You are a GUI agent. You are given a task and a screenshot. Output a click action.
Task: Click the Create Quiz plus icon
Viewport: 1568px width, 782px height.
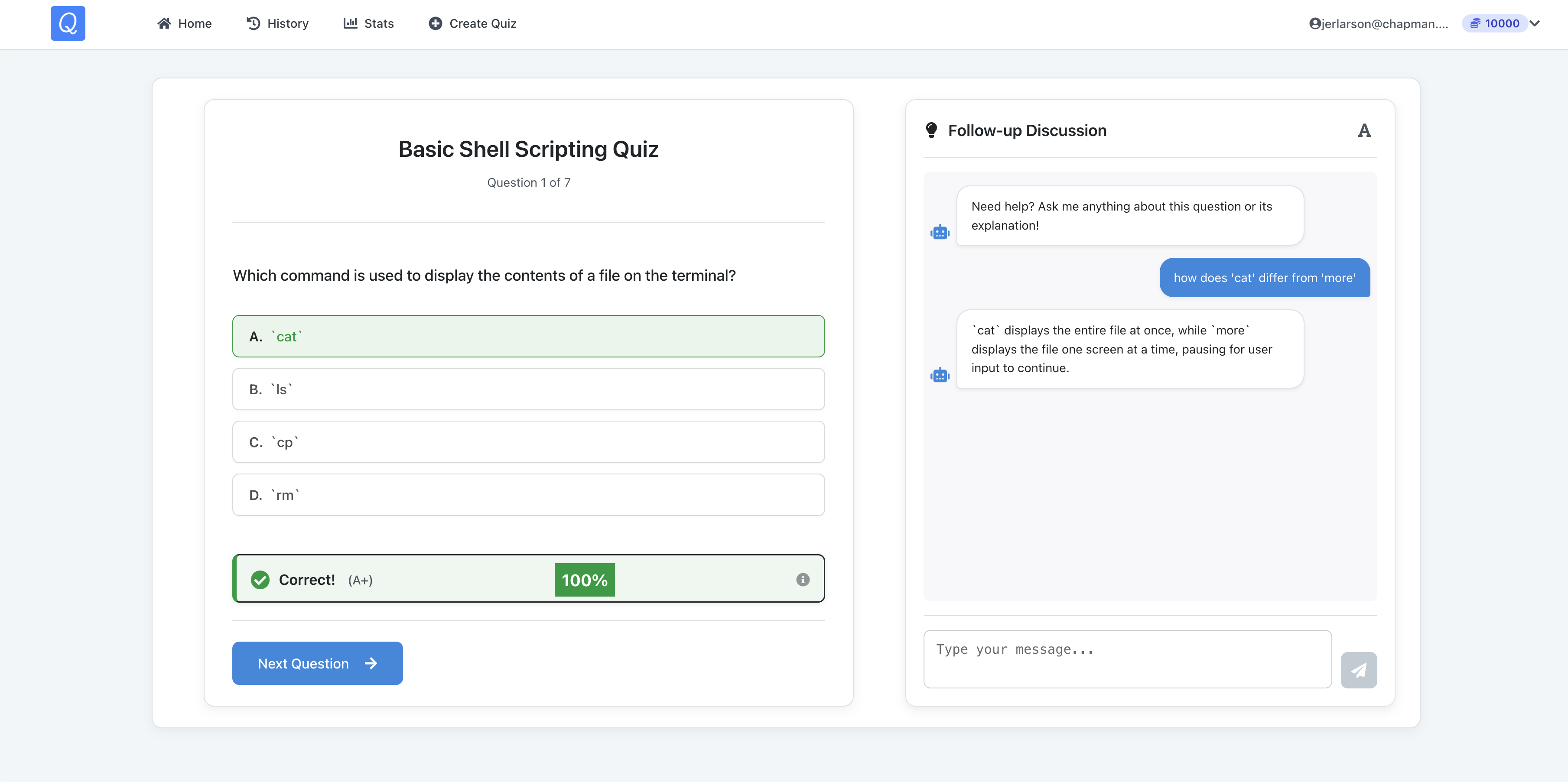click(435, 23)
